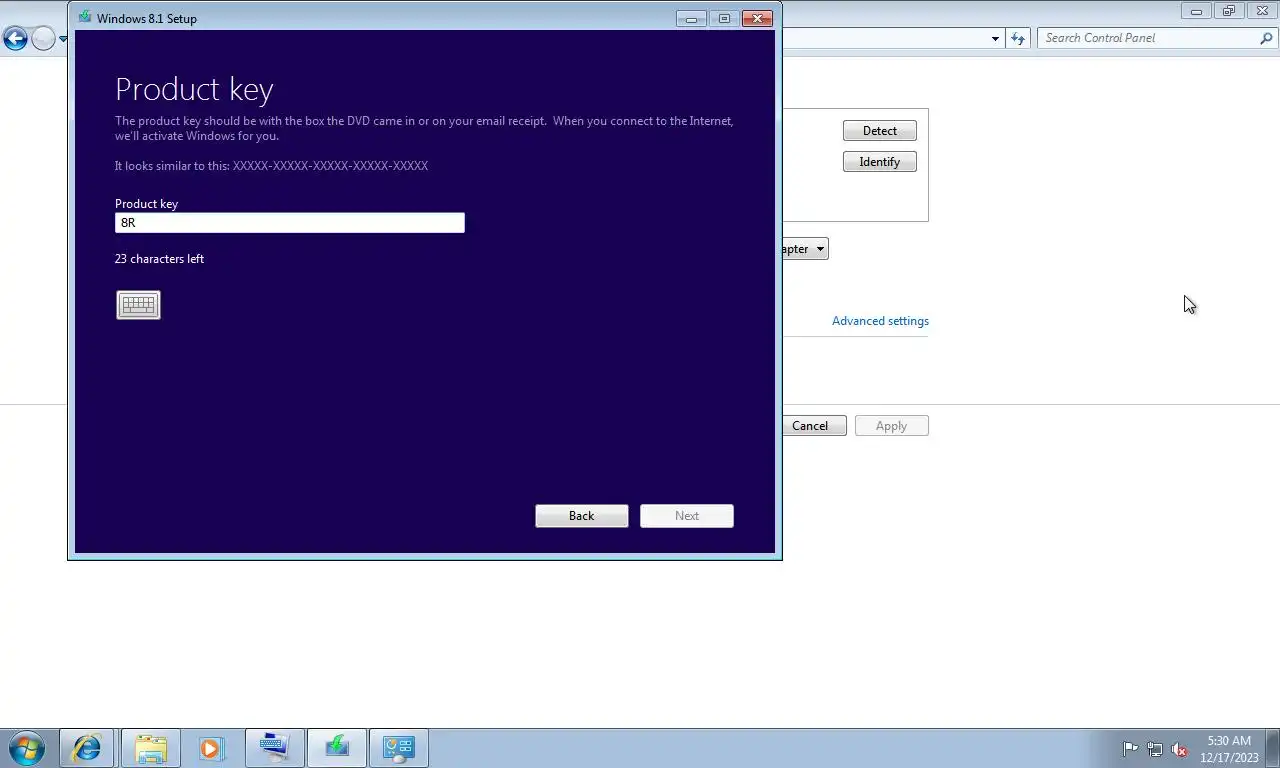
Task: Switch to Windows Setup taskbar item
Action: point(337,748)
